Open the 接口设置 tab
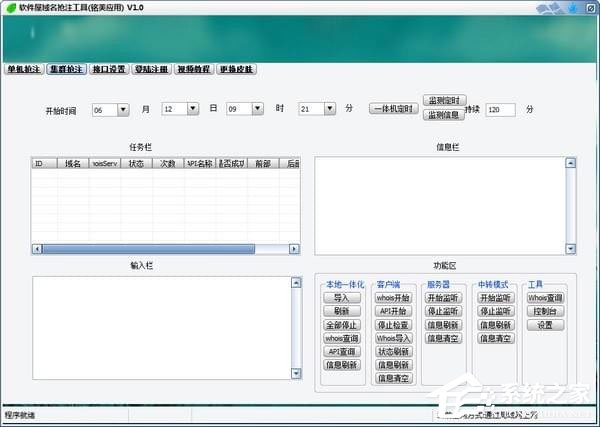The width and height of the screenshot is (600, 427). coord(108,70)
